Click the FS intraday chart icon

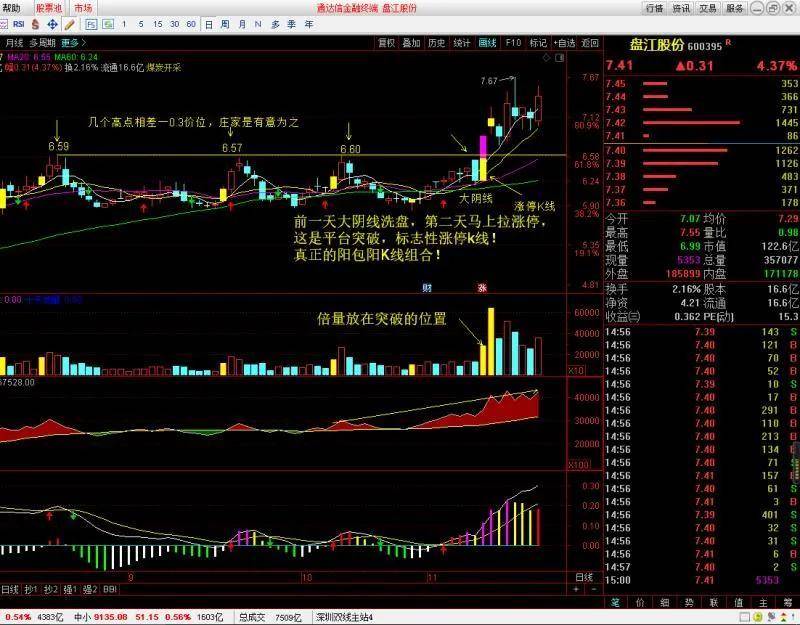coord(91,24)
